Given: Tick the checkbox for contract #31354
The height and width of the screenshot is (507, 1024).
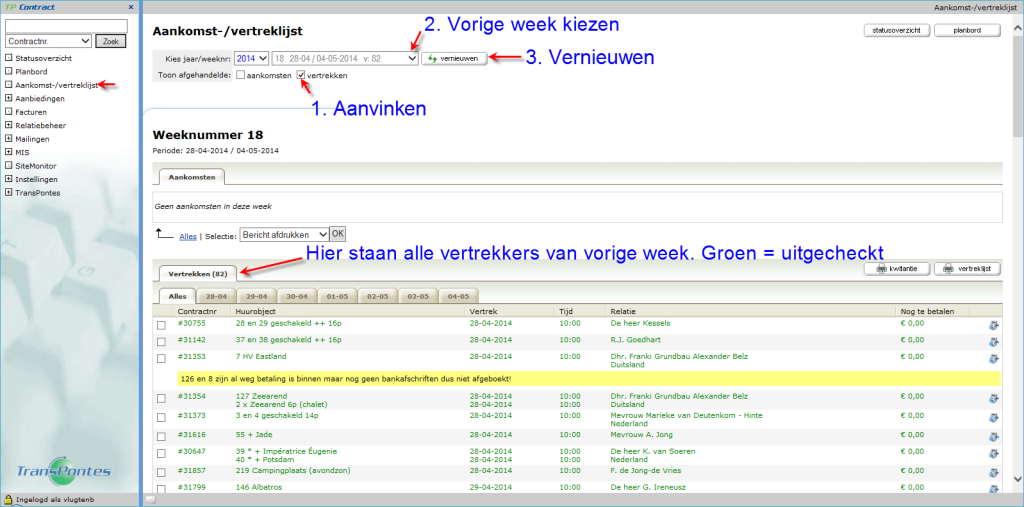Looking at the screenshot, I should coord(162,397).
